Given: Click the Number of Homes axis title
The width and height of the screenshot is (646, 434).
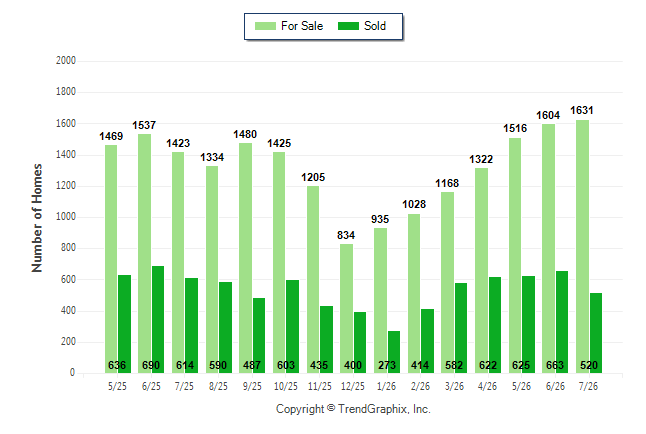Looking at the screenshot, I should tap(37, 218).
